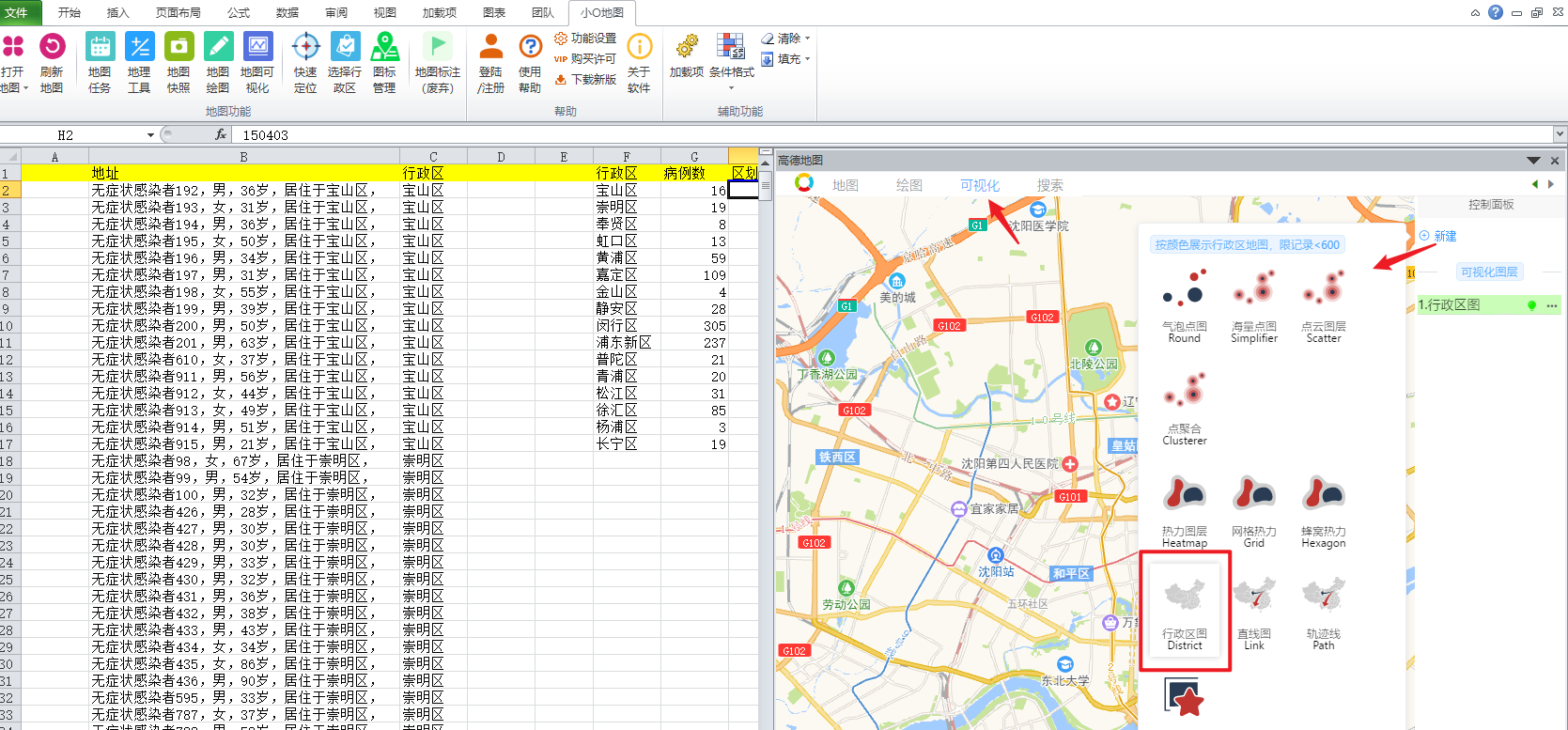Open 地图绘图 drawing tool
Image resolution: width=1568 pixels, height=730 pixels.
click(218, 62)
